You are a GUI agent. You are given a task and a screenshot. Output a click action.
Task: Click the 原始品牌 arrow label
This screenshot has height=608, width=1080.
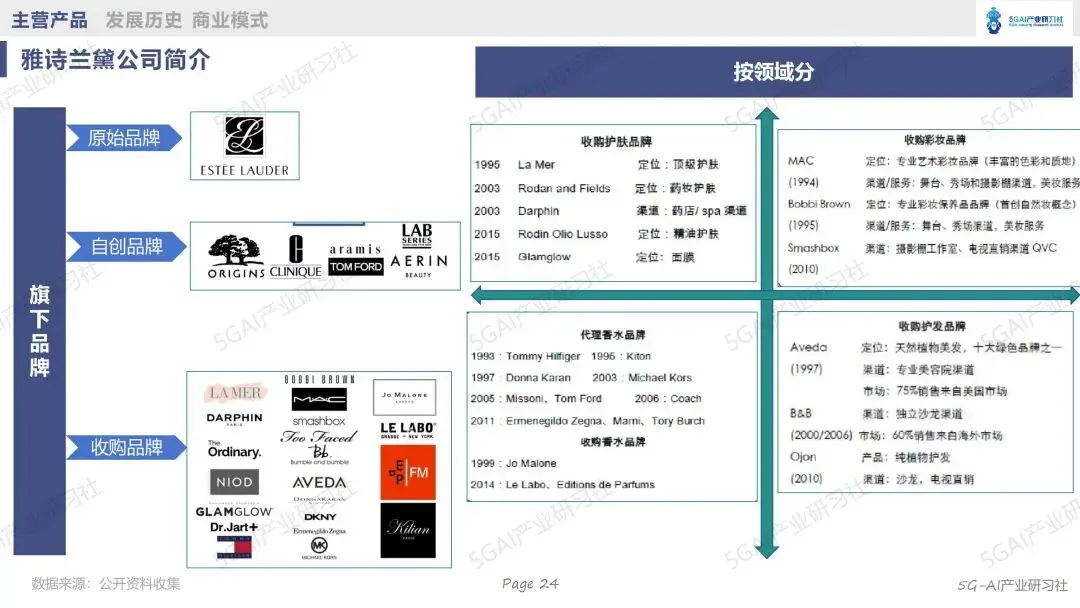coord(124,138)
